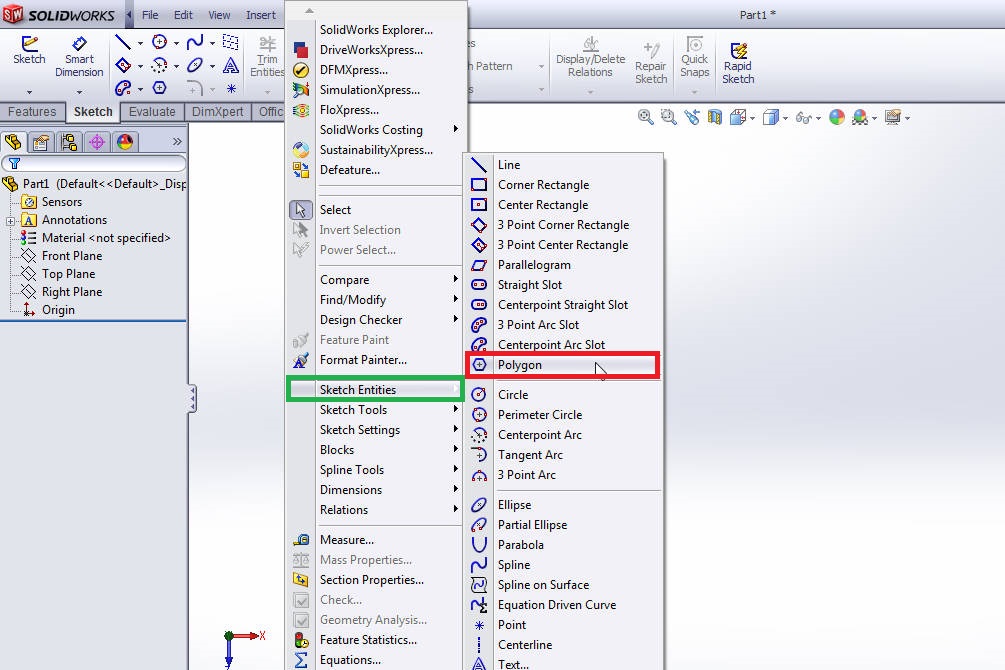Choose the Text tool in the Sketch ribbon
Screen dimensions: 1005x670
pos(231,65)
